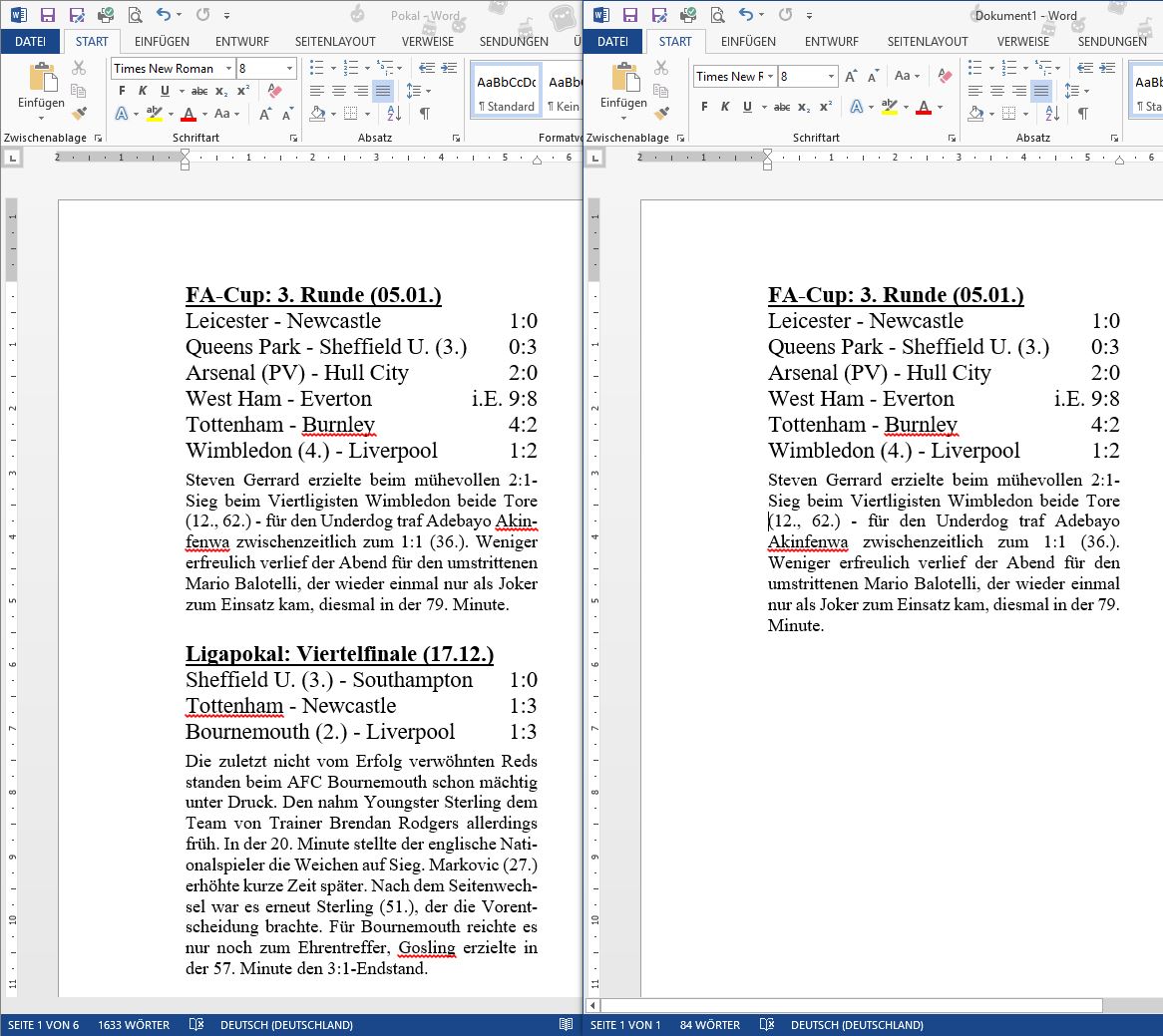
Task: Shrink font size in Dokument1 window
Action: click(873, 77)
